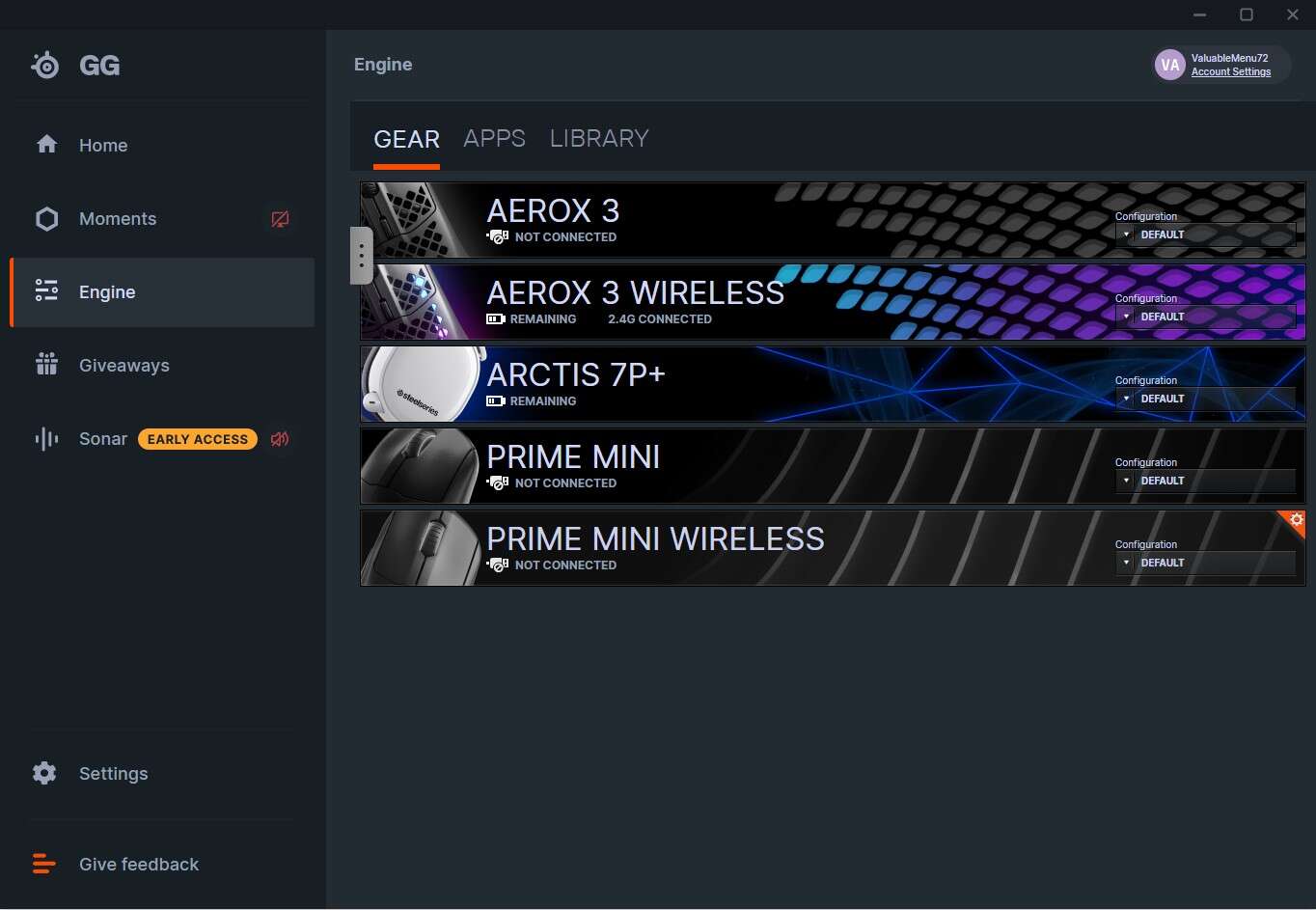Click the Giveaways gift icon
The width and height of the screenshot is (1316, 910).
pyautogui.click(x=46, y=365)
